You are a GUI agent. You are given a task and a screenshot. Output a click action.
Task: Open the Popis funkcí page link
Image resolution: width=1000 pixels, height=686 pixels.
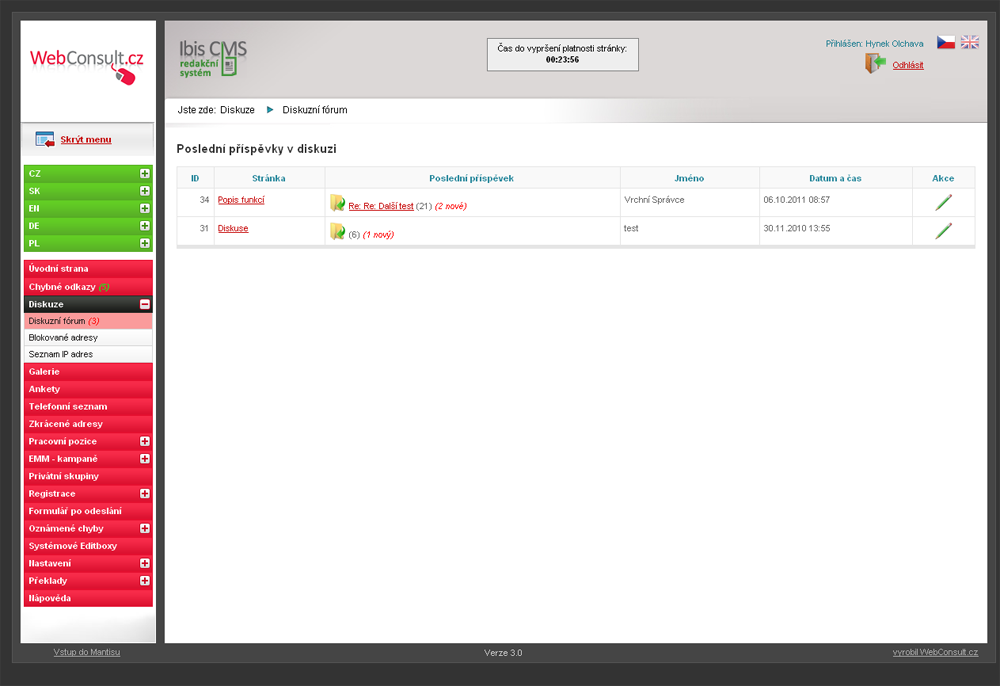(x=241, y=200)
